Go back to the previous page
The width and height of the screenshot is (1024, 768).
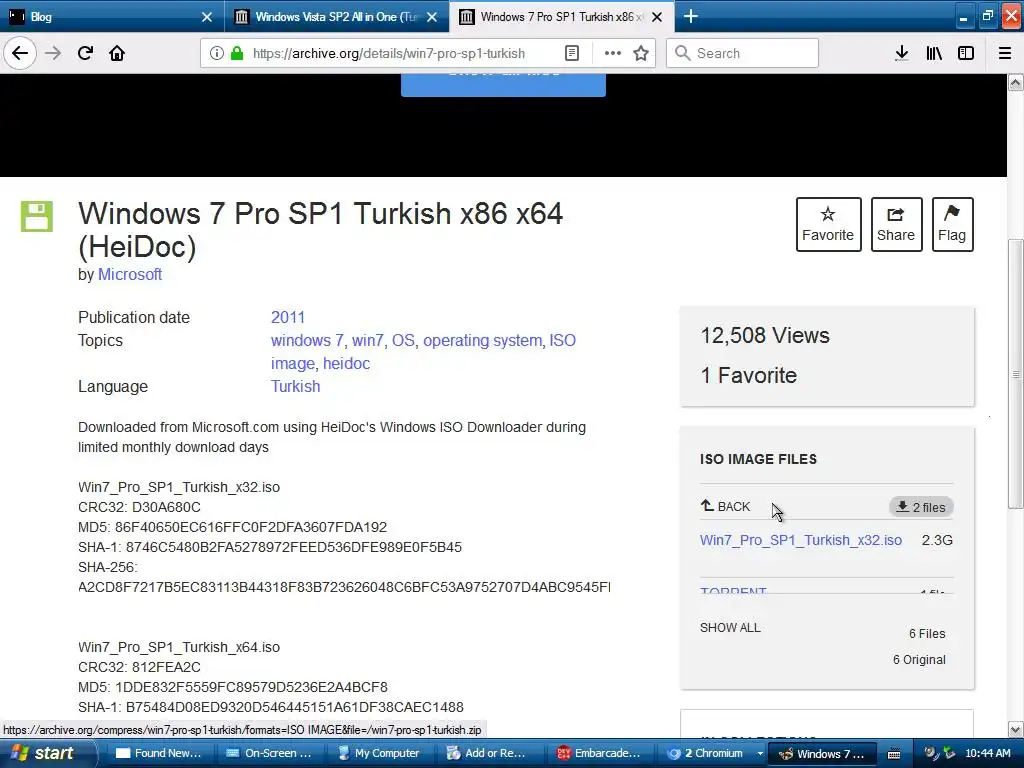(20, 53)
